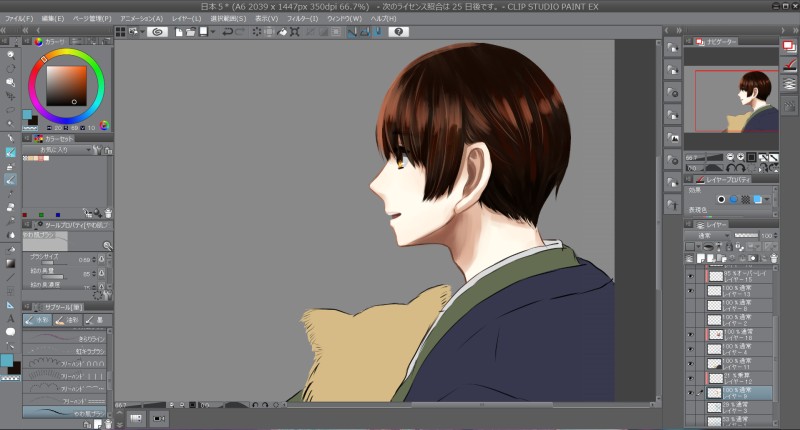Open the ウィンドウ(W) menu
Image resolution: width=800 pixels, height=430 pixels.
tap(344, 18)
